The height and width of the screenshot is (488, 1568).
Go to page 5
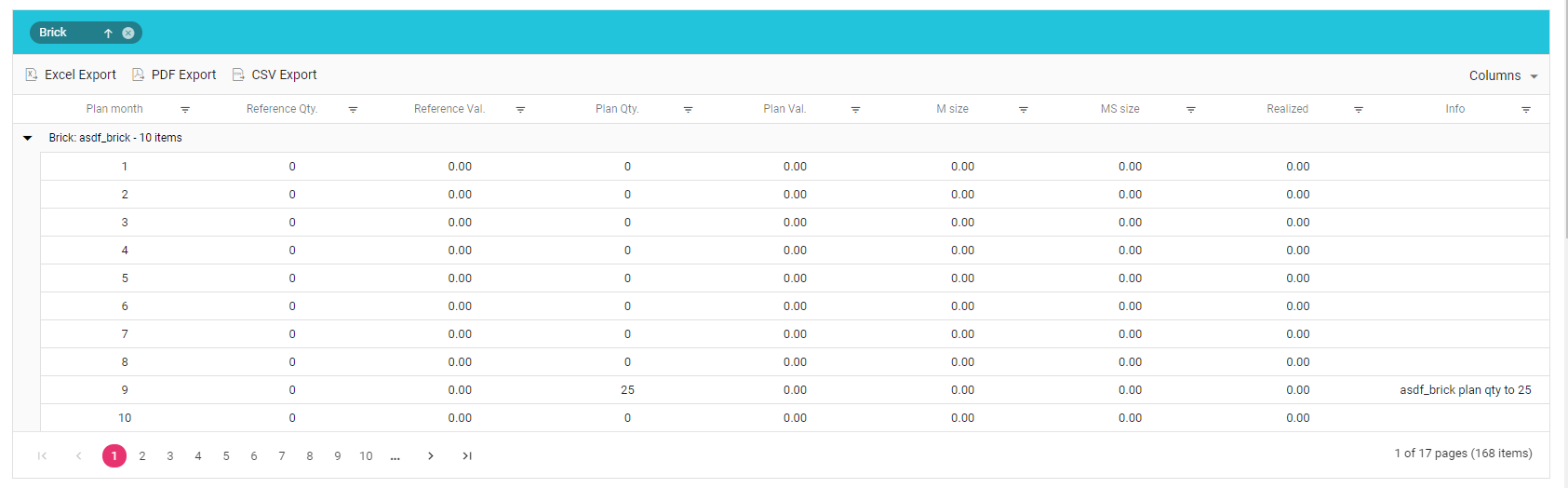(226, 455)
